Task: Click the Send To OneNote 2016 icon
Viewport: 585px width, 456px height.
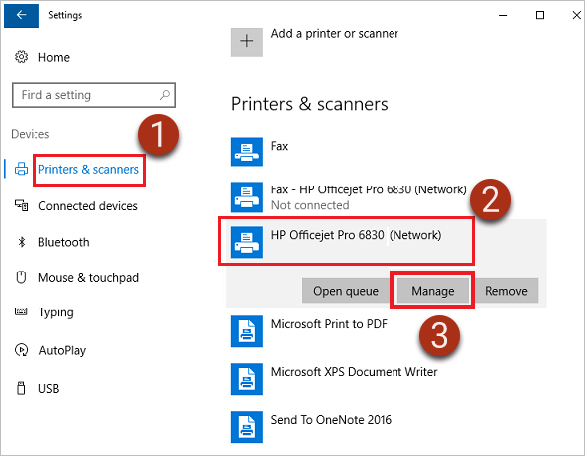Action: [247, 427]
